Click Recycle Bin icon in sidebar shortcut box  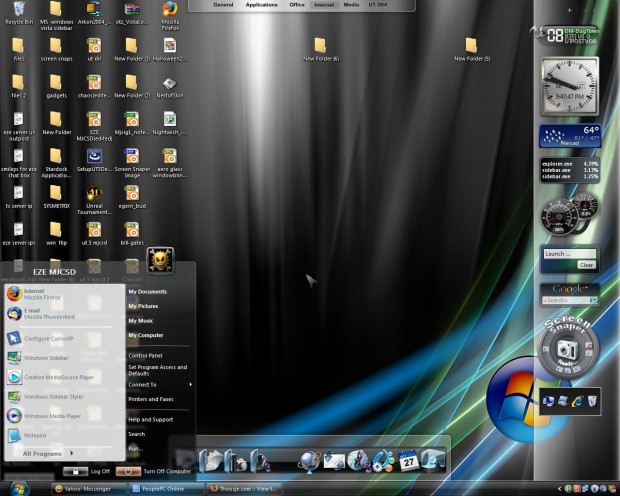pos(592,401)
